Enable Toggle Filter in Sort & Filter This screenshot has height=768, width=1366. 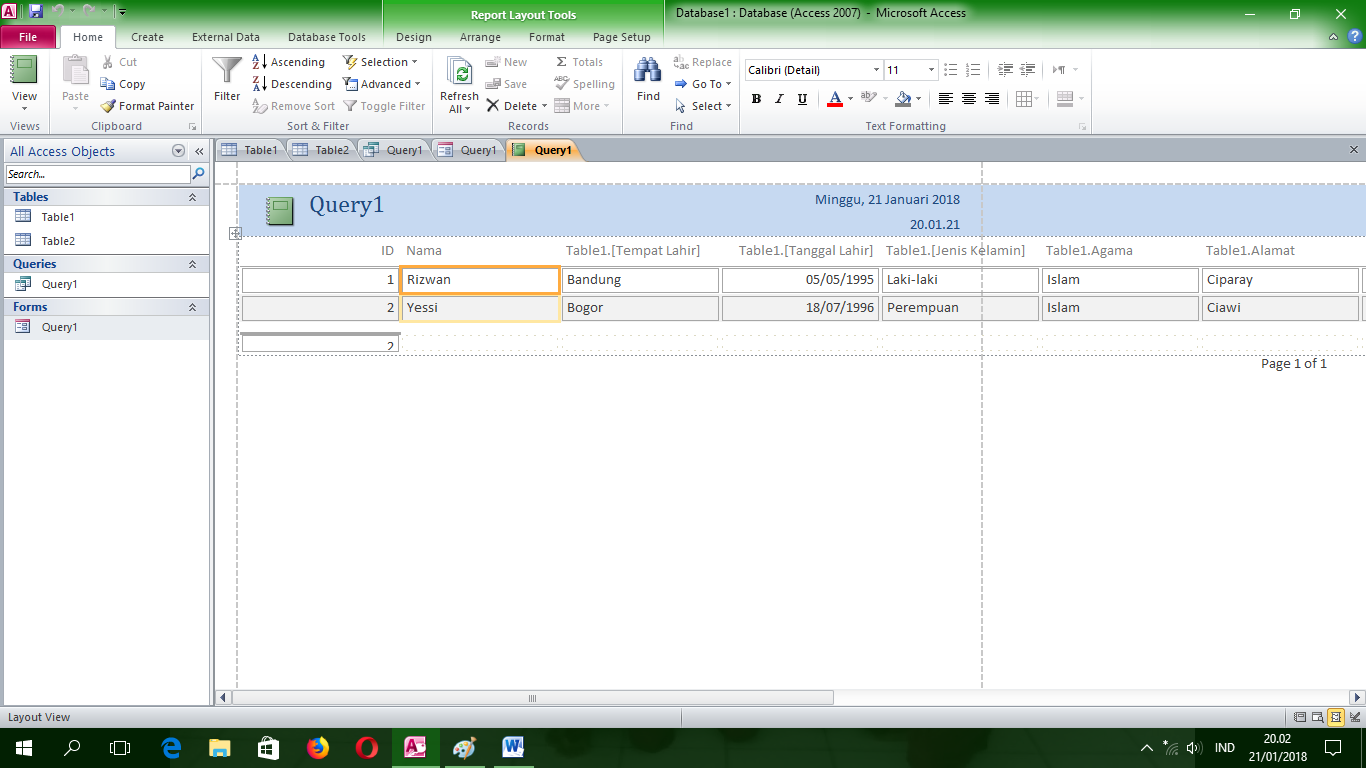(x=384, y=105)
